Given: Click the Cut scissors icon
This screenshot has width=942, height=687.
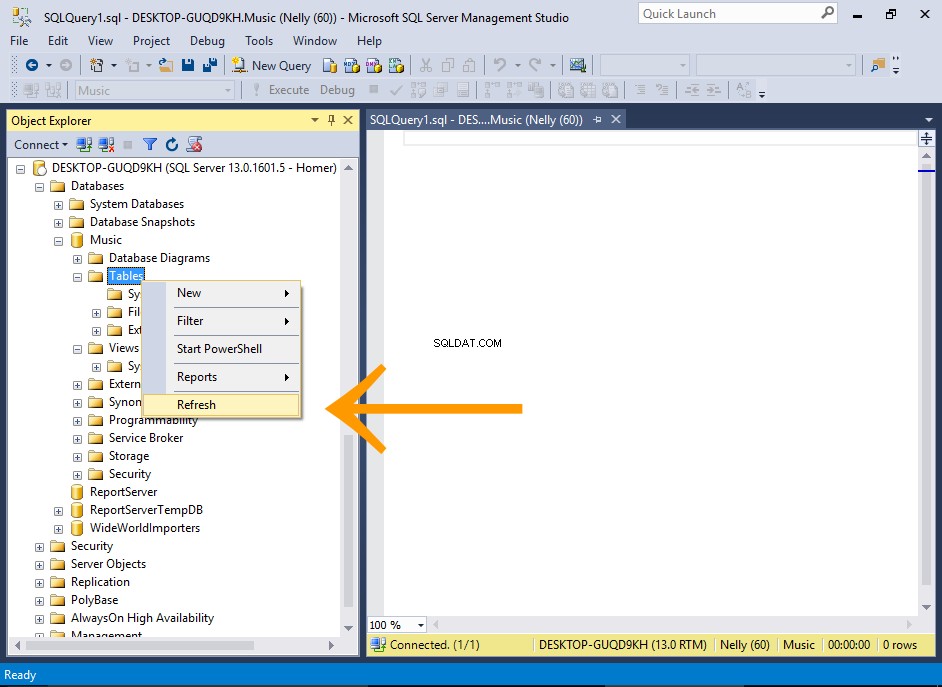Looking at the screenshot, I should pyautogui.click(x=426, y=65).
